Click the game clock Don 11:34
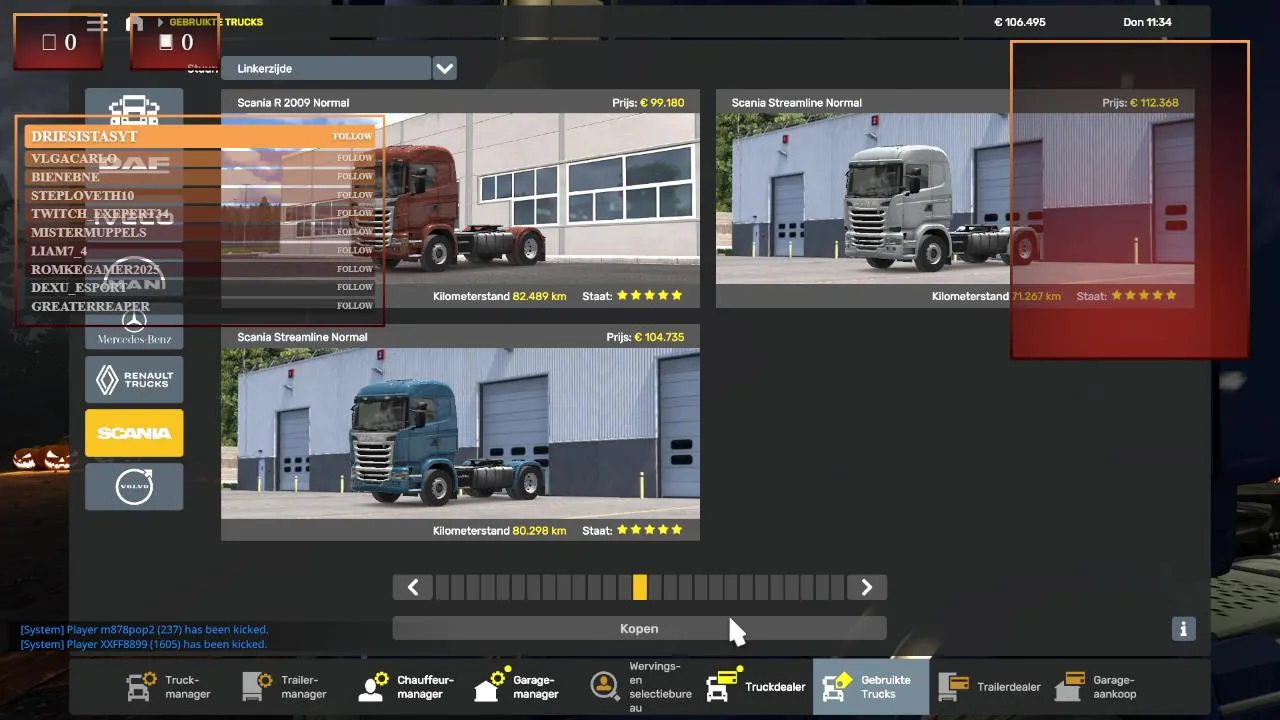This screenshot has width=1280, height=720. 1147,22
